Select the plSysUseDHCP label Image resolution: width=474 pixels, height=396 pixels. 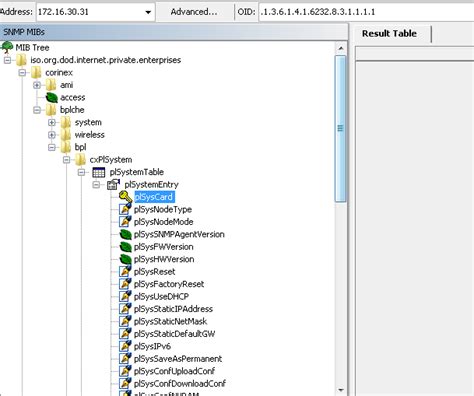click(x=161, y=296)
